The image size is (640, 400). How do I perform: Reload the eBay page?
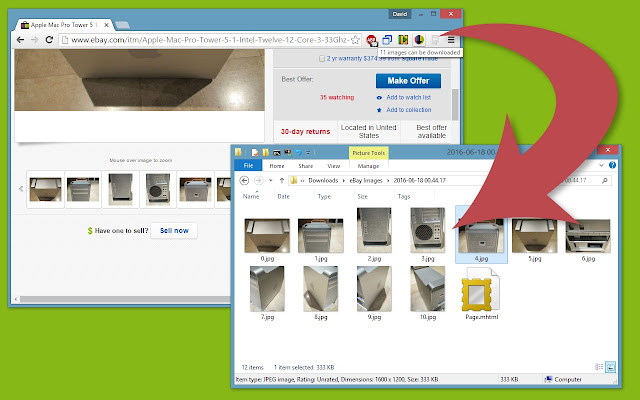pos(49,40)
